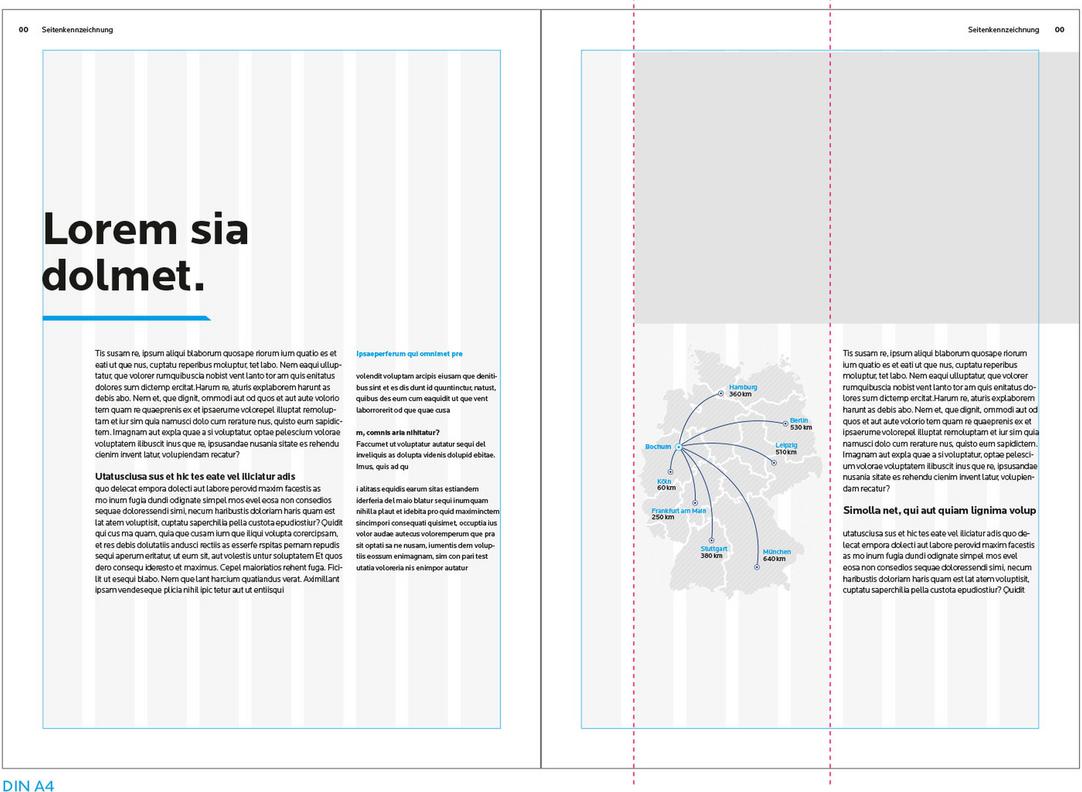Select the left red dashed guide line
1082x792 pixels.
634,400
